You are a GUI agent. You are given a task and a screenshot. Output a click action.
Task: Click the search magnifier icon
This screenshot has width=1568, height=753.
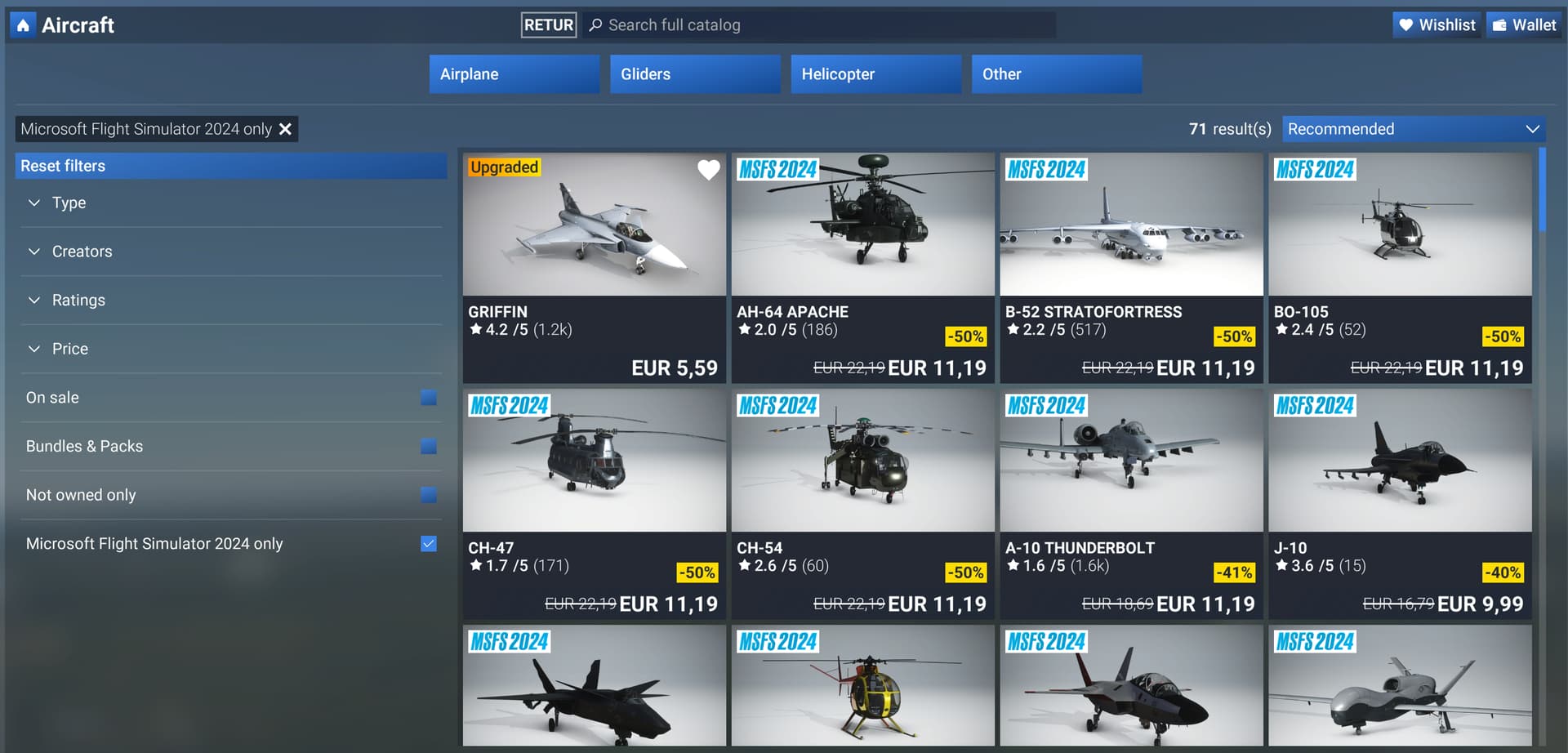[x=596, y=25]
